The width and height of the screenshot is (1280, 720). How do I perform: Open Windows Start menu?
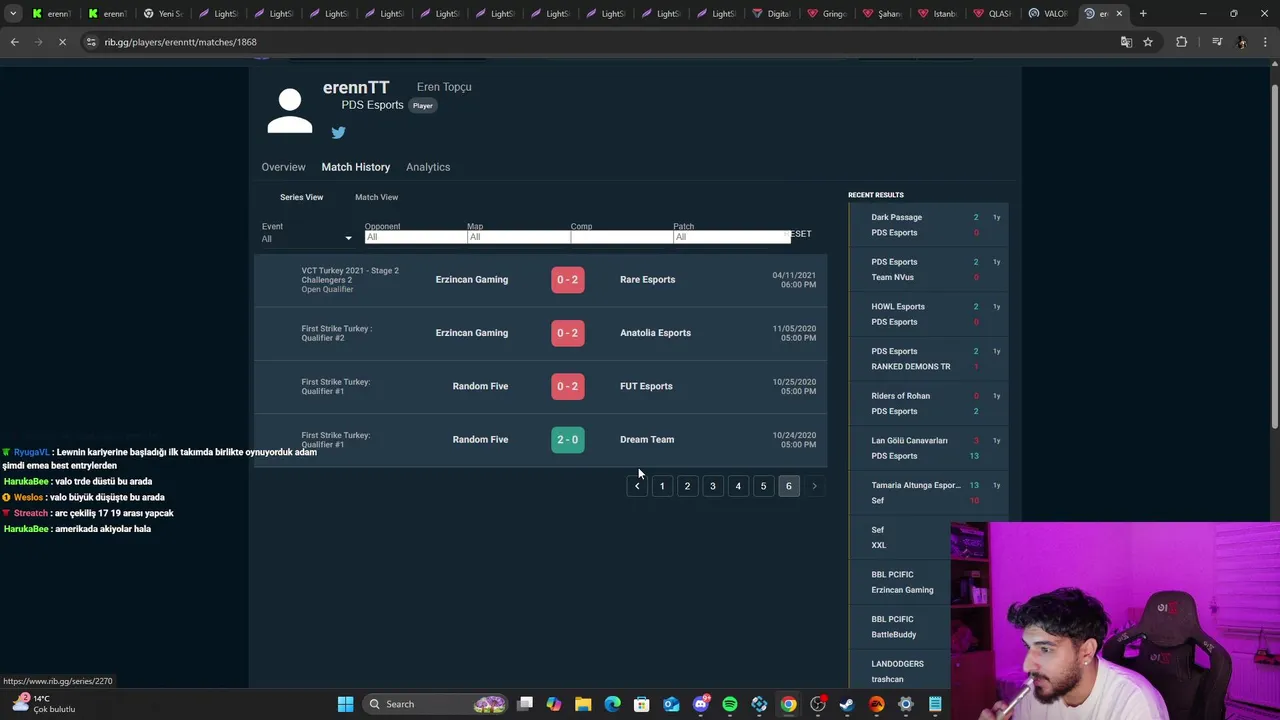[345, 704]
